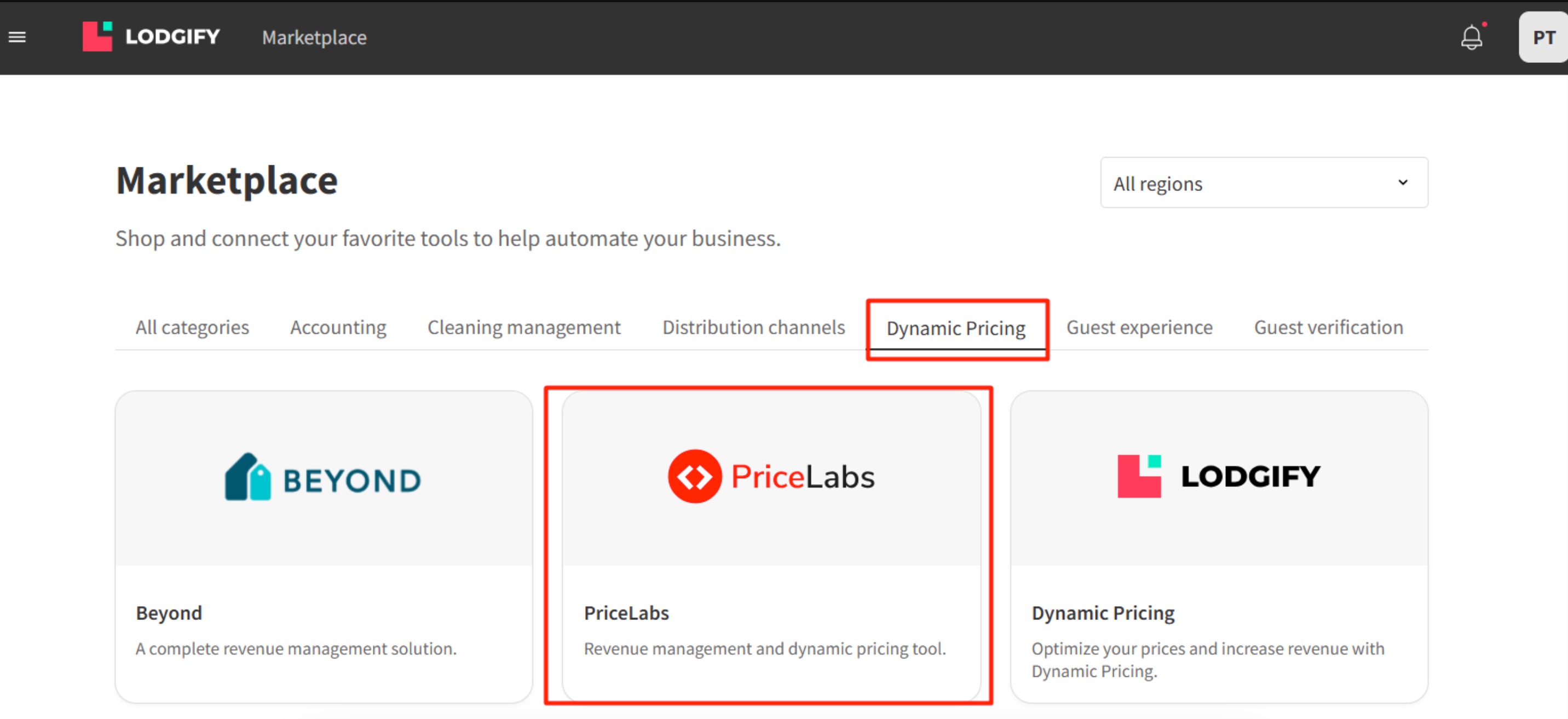Switch to the All categories tab
The width and height of the screenshot is (1568, 719).
pos(192,327)
